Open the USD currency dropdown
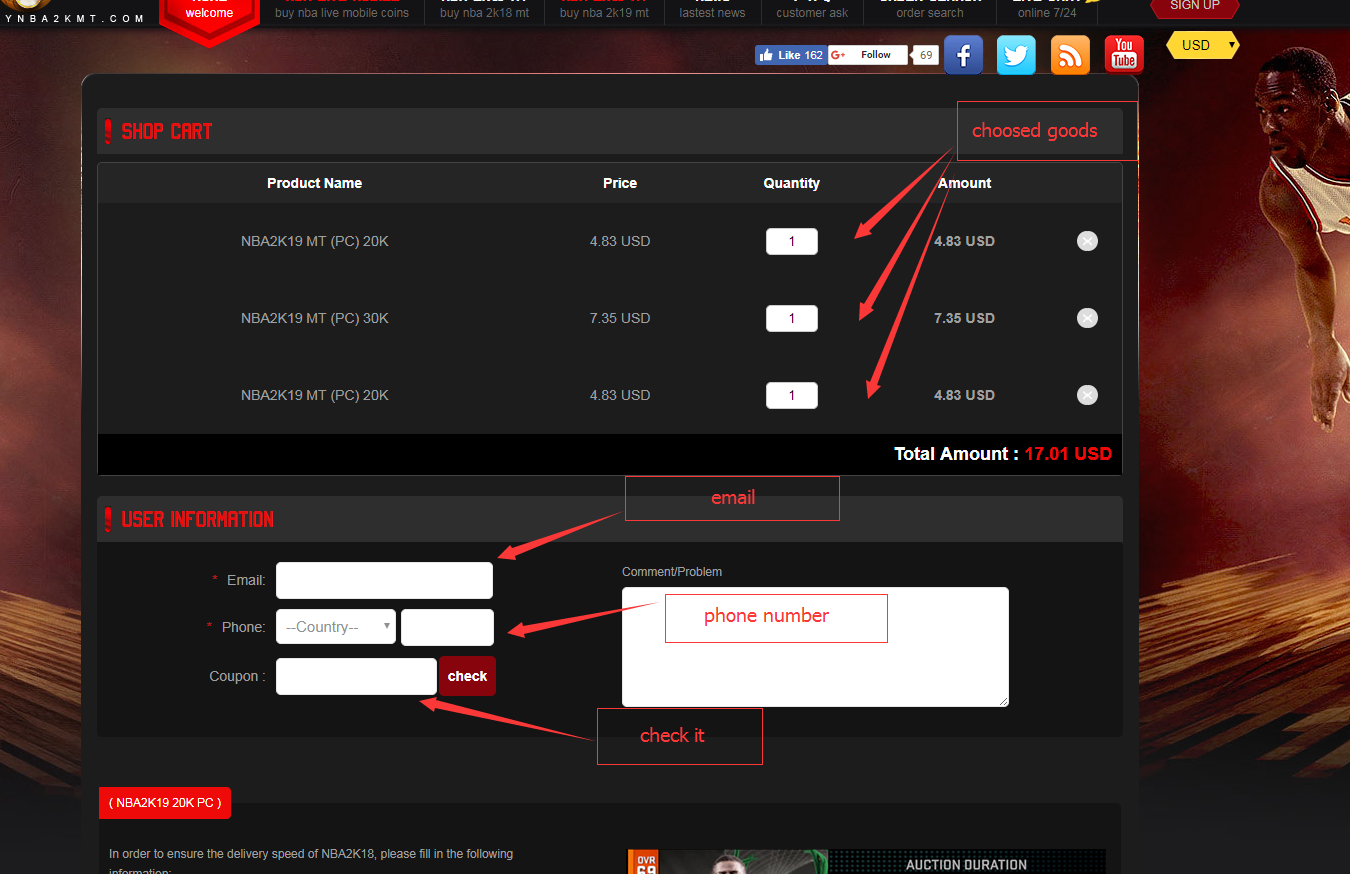The image size is (1350, 874). click(x=1203, y=45)
